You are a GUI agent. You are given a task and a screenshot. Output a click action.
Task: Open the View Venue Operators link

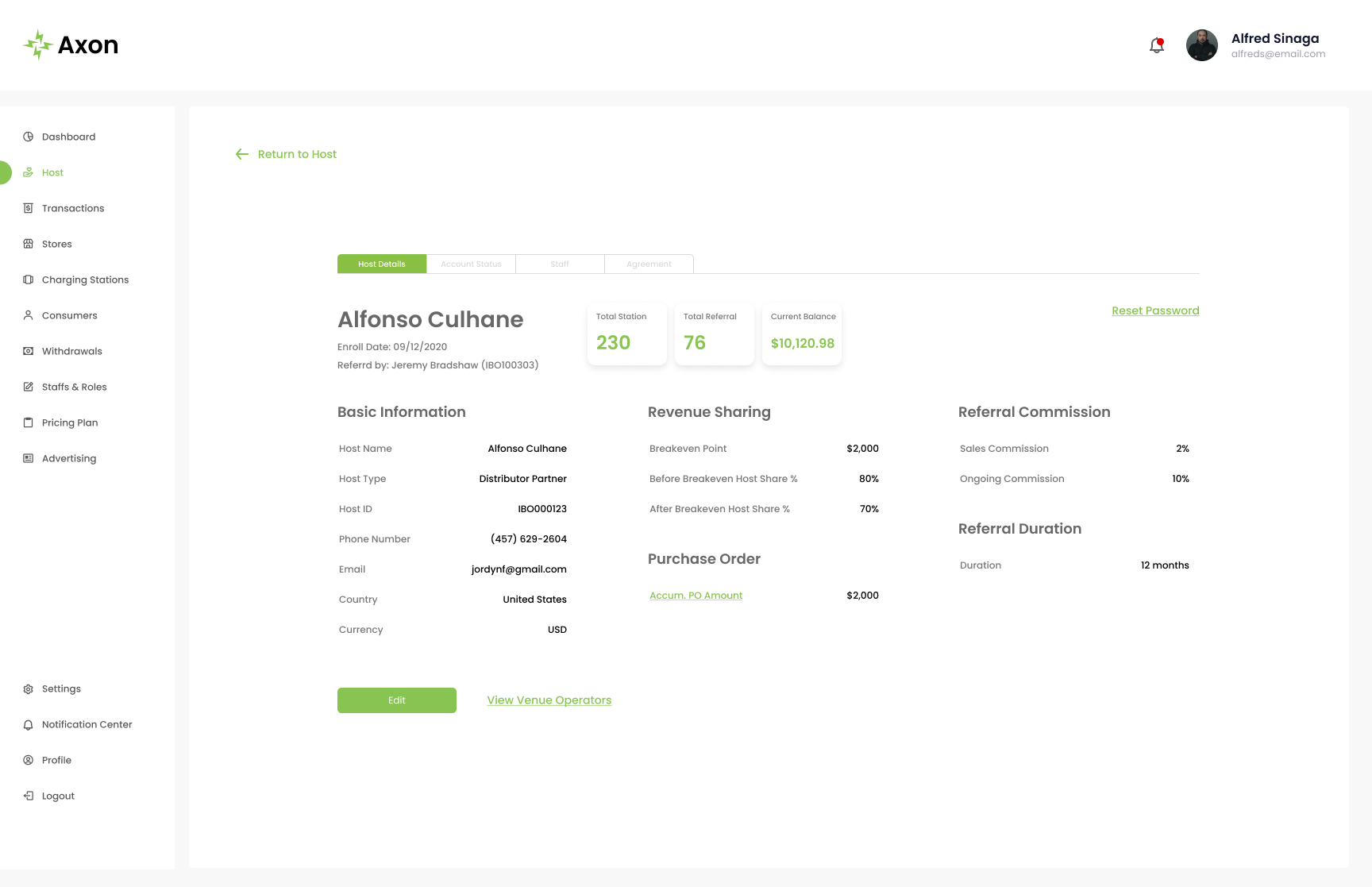[549, 700]
